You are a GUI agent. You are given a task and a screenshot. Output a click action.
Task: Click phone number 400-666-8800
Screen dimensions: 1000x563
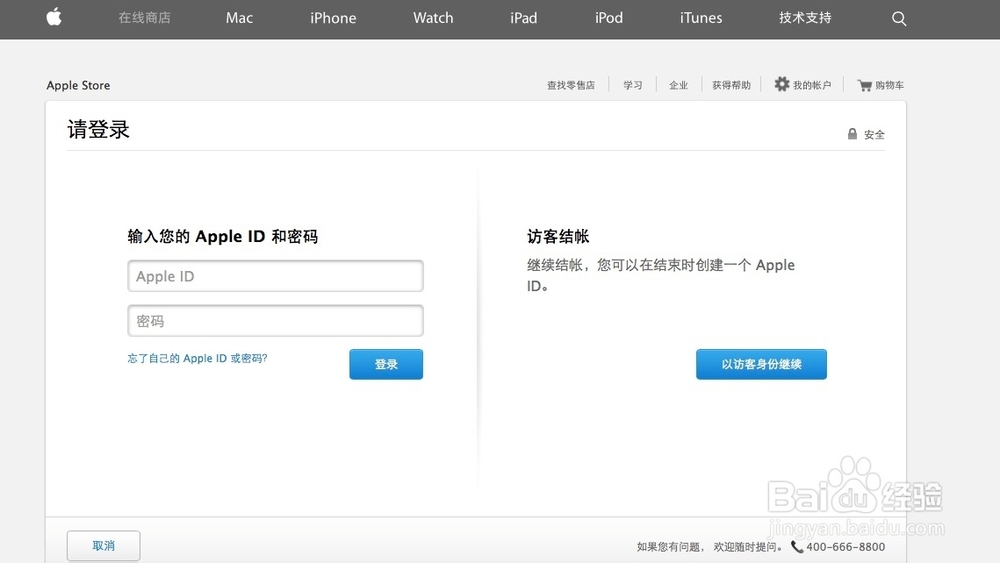pos(845,546)
